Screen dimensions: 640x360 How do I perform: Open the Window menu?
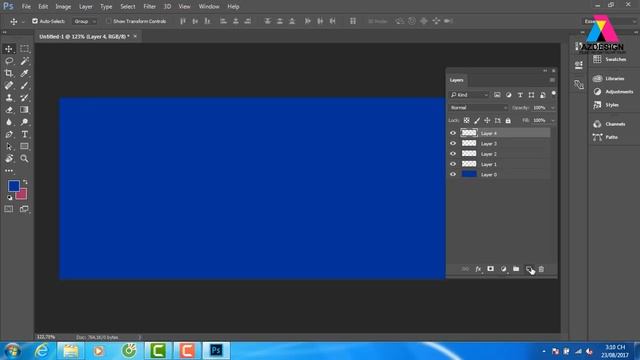[x=209, y=7]
